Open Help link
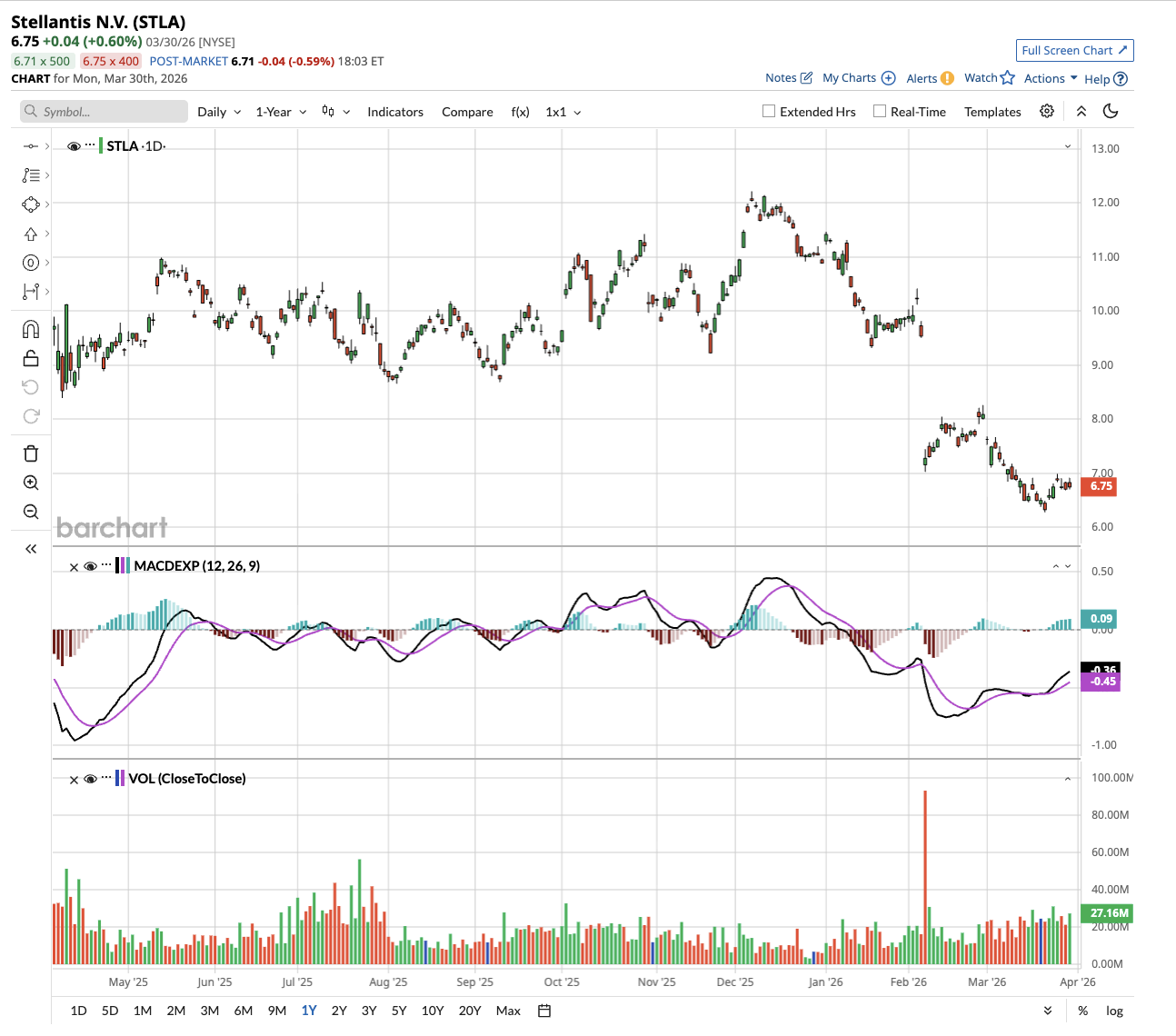This screenshot has height=1036, width=1176. tap(1105, 78)
